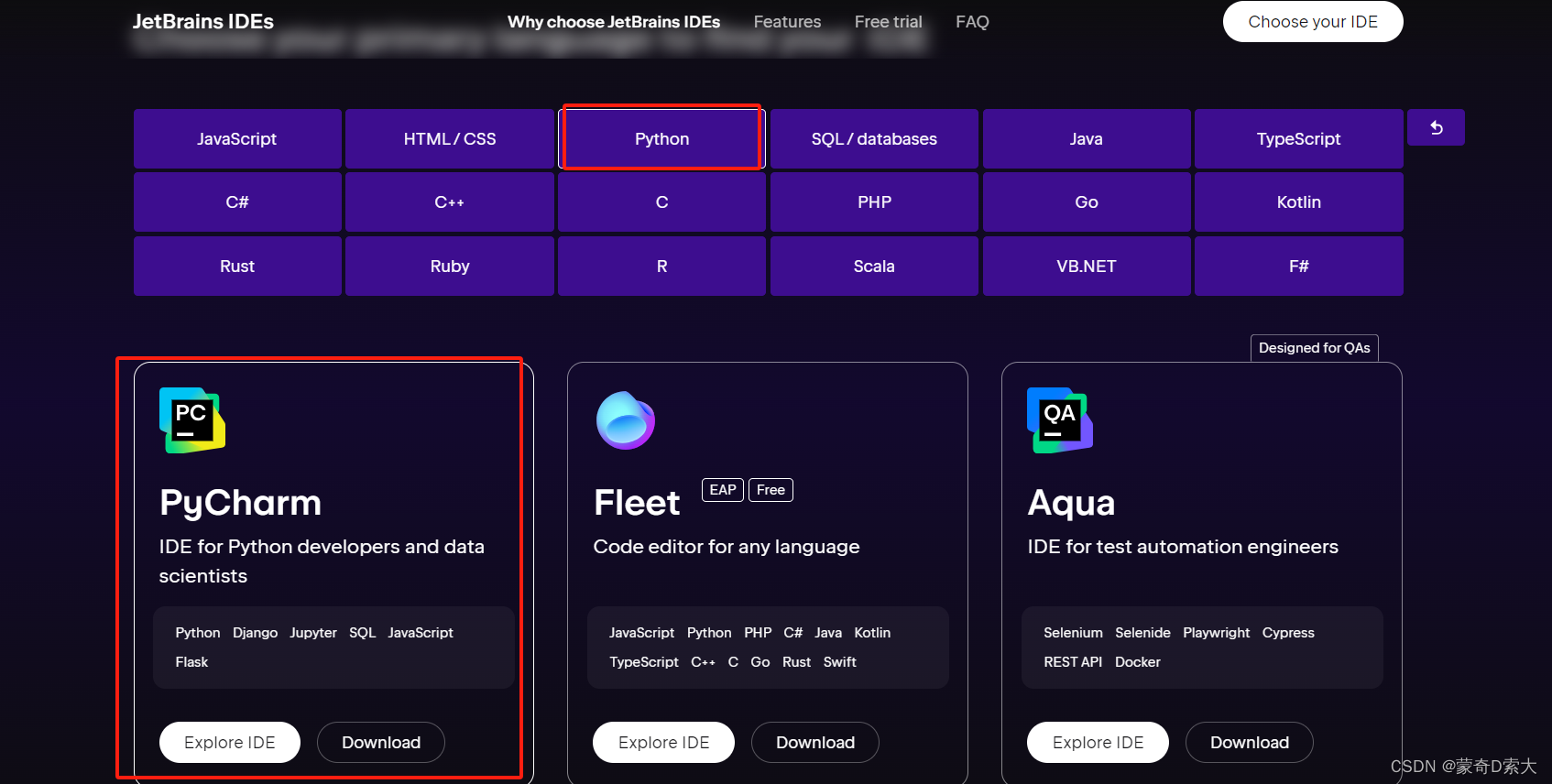1552x784 pixels.
Task: Click the Flask tag in PyCharm card
Action: tap(191, 662)
